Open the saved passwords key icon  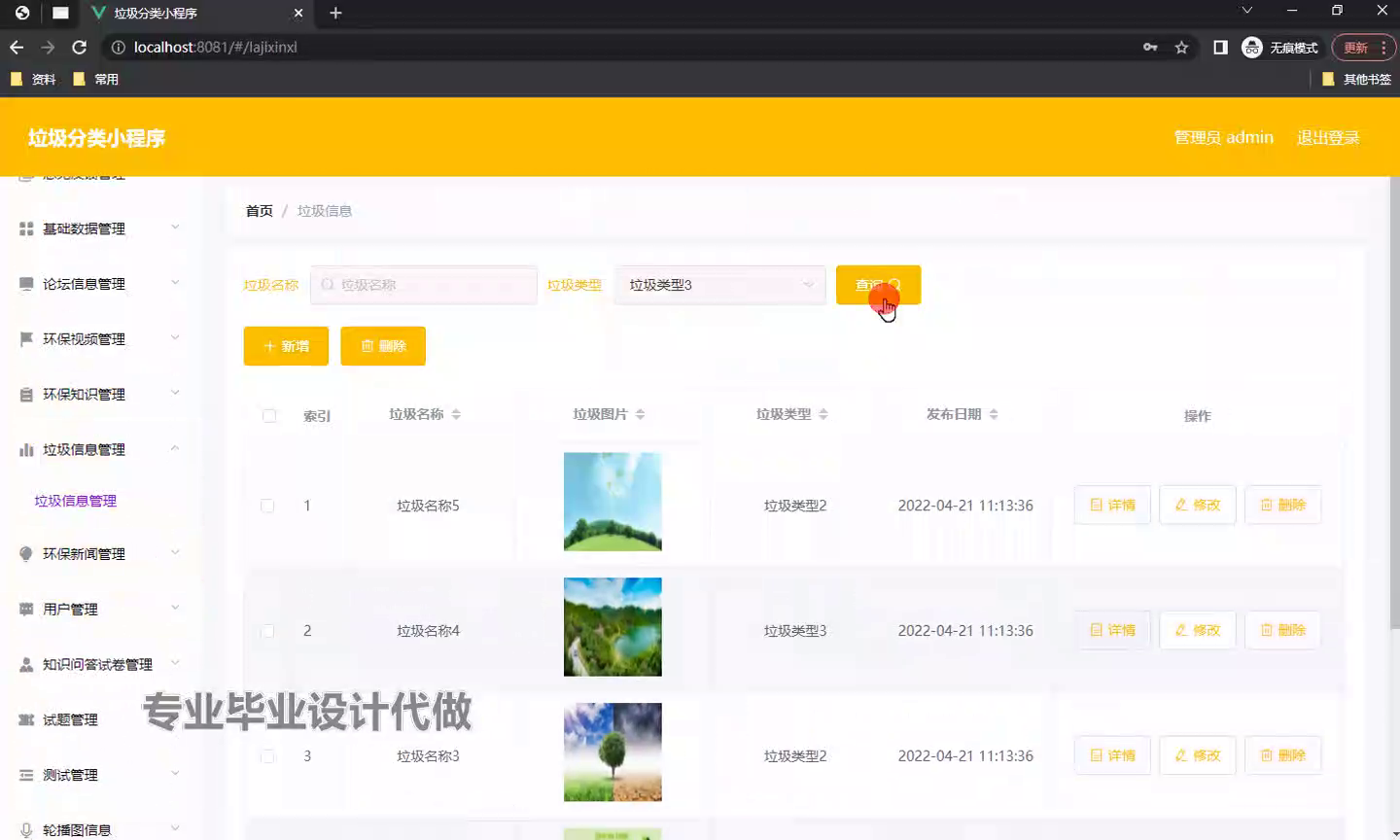coord(1150,47)
